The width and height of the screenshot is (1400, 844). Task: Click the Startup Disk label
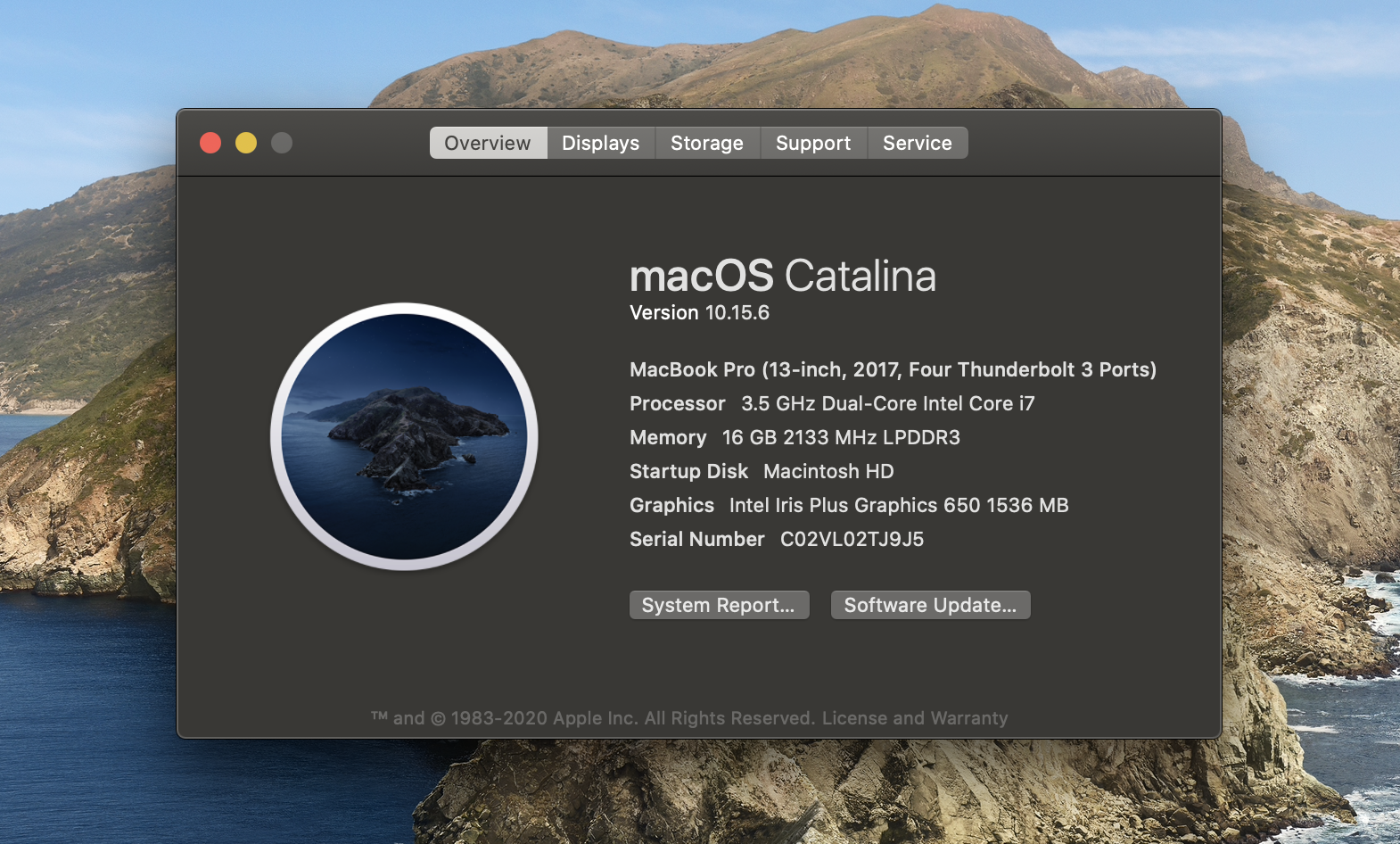688,472
